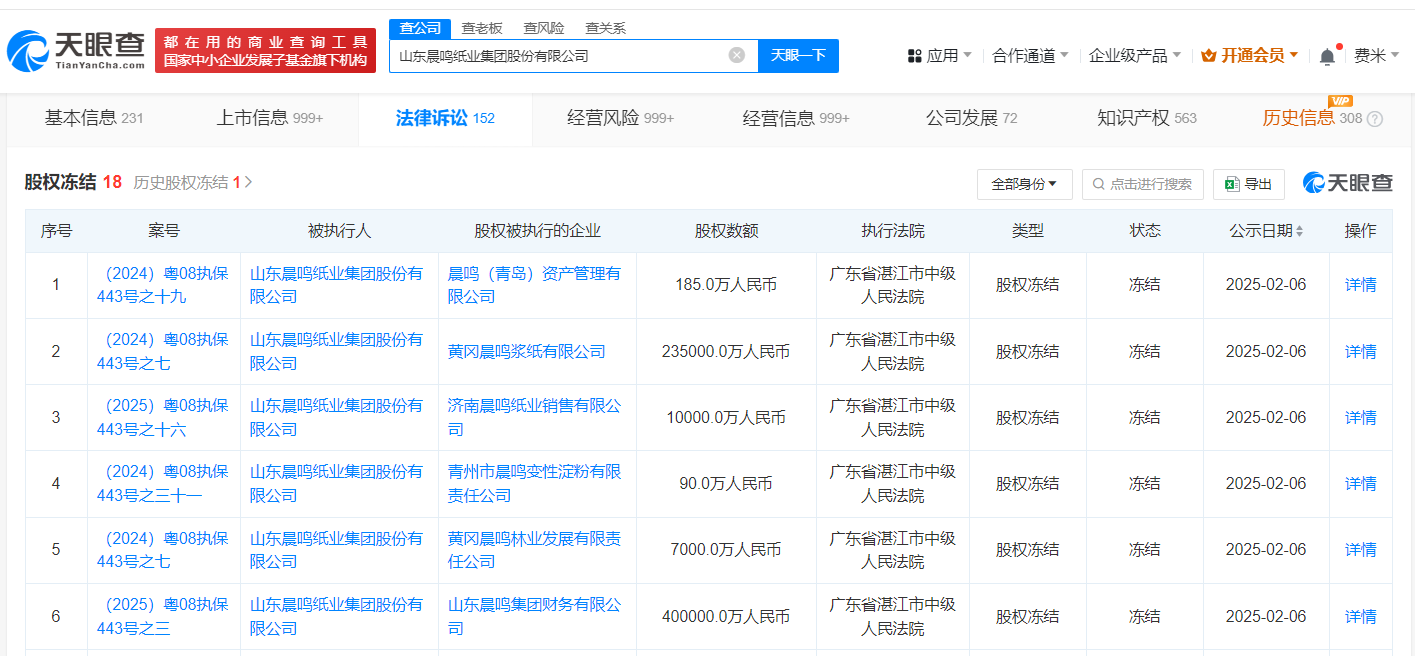1415x656 pixels.
Task: Switch to 上市信息 tab
Action: pos(270,118)
